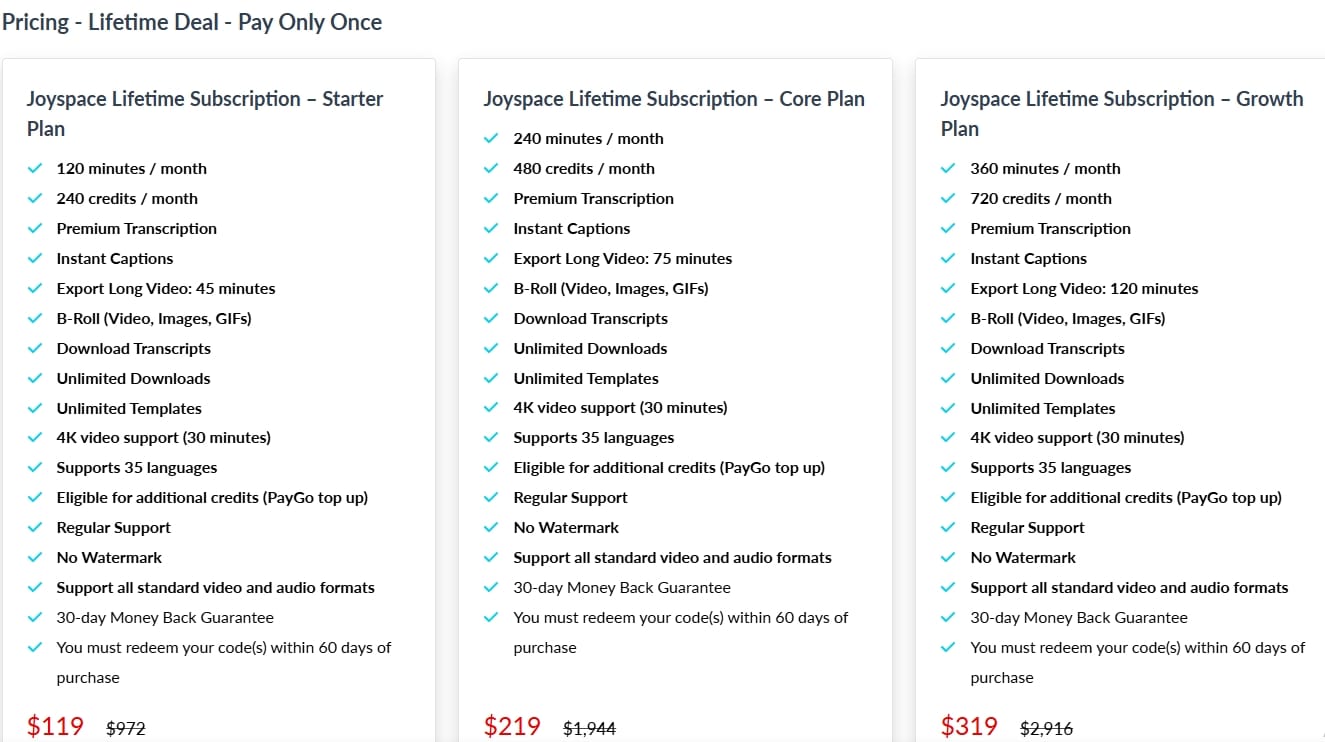The width and height of the screenshot is (1325, 742).
Task: Click the $119 Starter price
Action: [55, 726]
